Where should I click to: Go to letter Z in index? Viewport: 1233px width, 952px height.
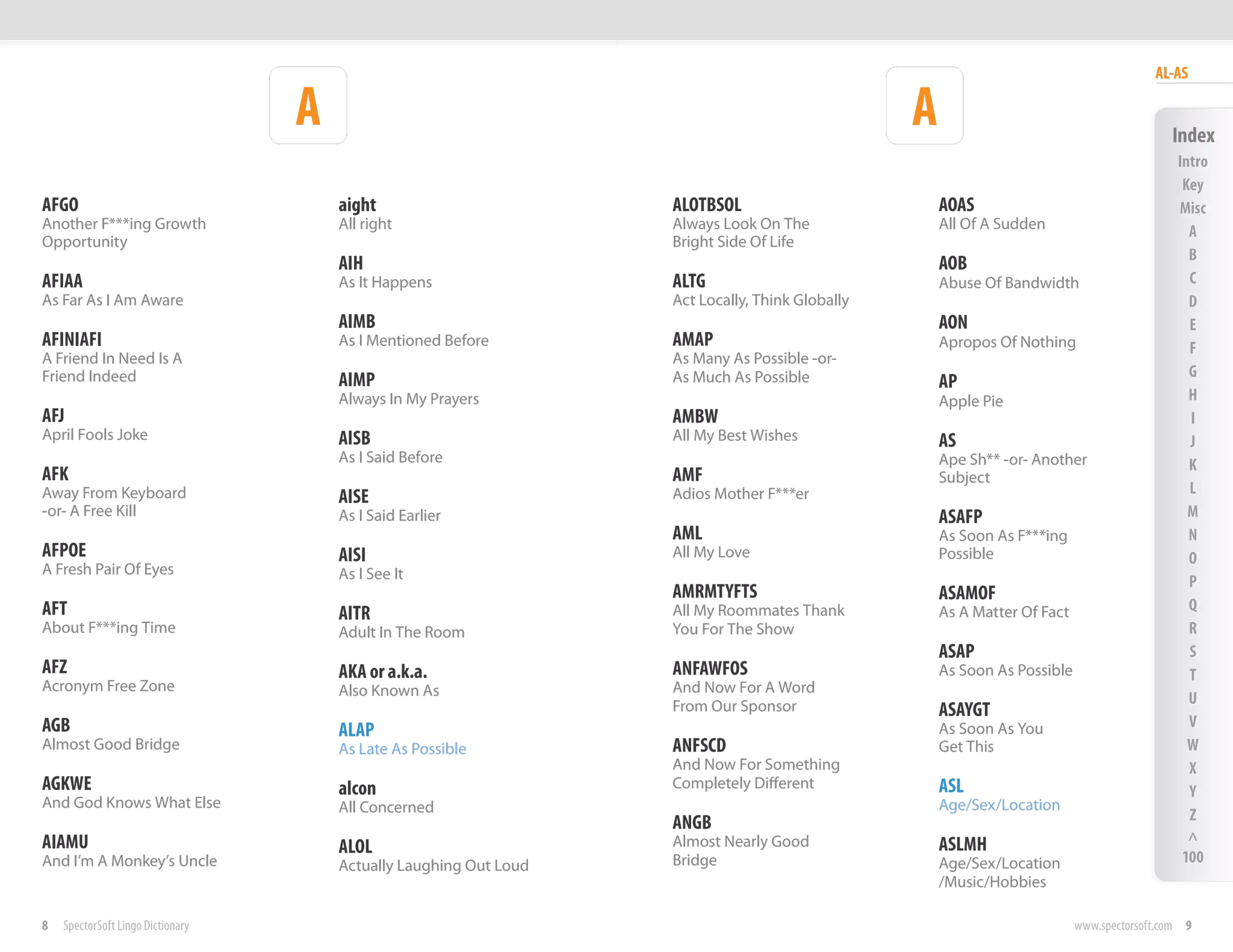coord(1192,815)
